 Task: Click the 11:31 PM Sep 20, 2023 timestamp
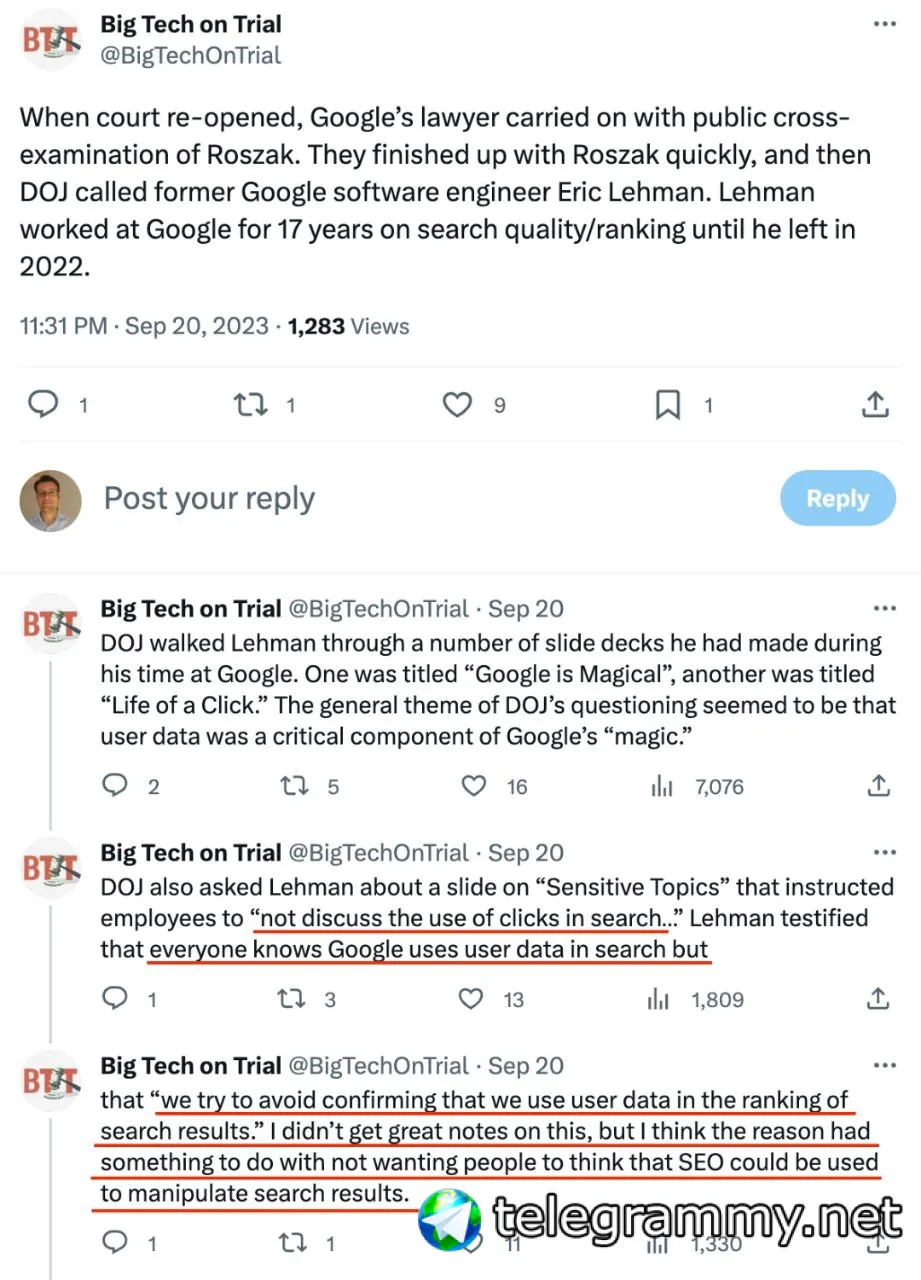(144, 326)
